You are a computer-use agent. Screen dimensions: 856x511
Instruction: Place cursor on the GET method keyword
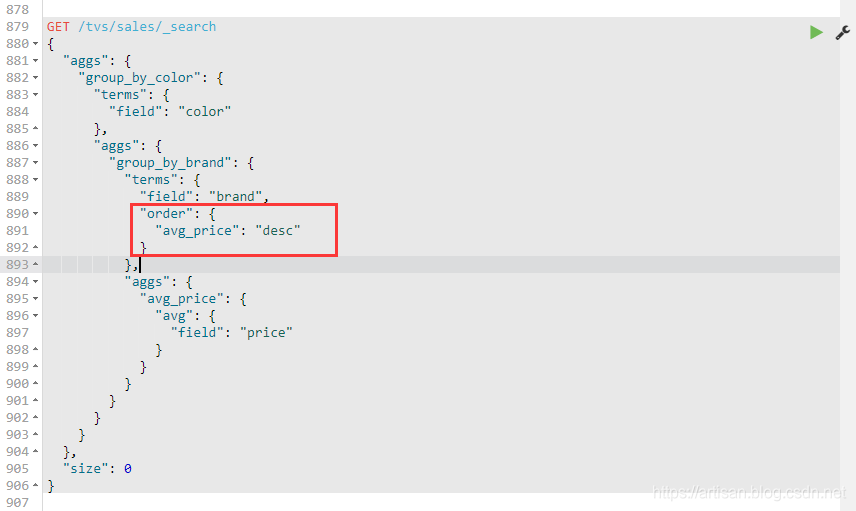click(58, 27)
